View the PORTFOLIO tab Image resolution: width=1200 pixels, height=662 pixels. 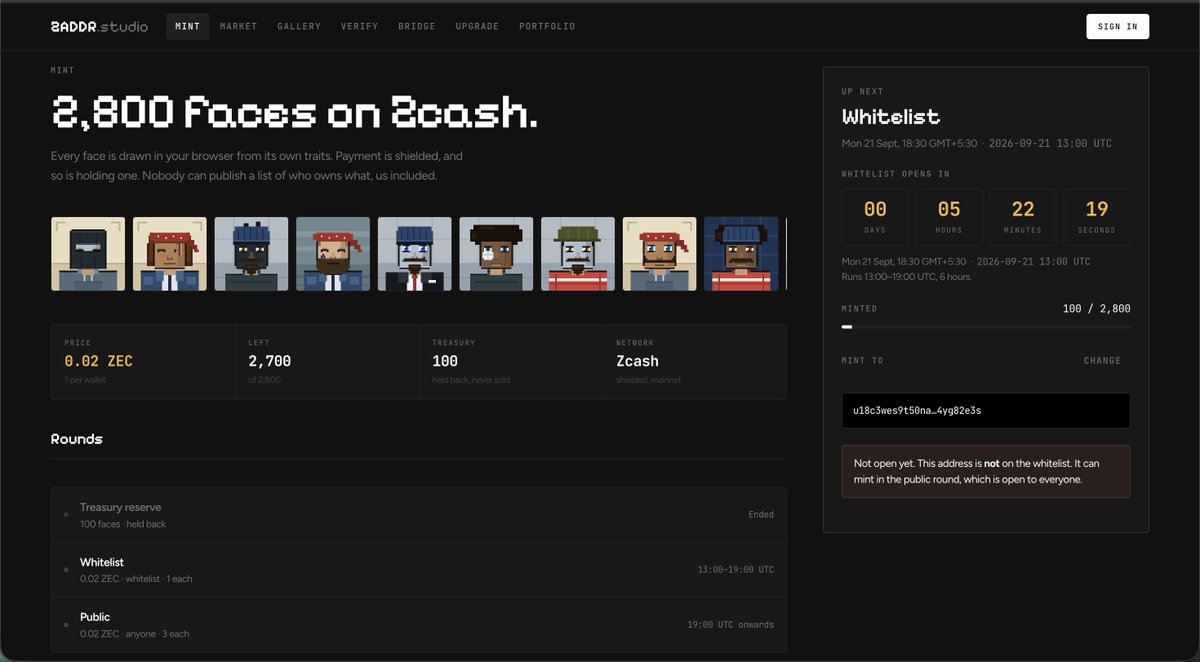547,26
